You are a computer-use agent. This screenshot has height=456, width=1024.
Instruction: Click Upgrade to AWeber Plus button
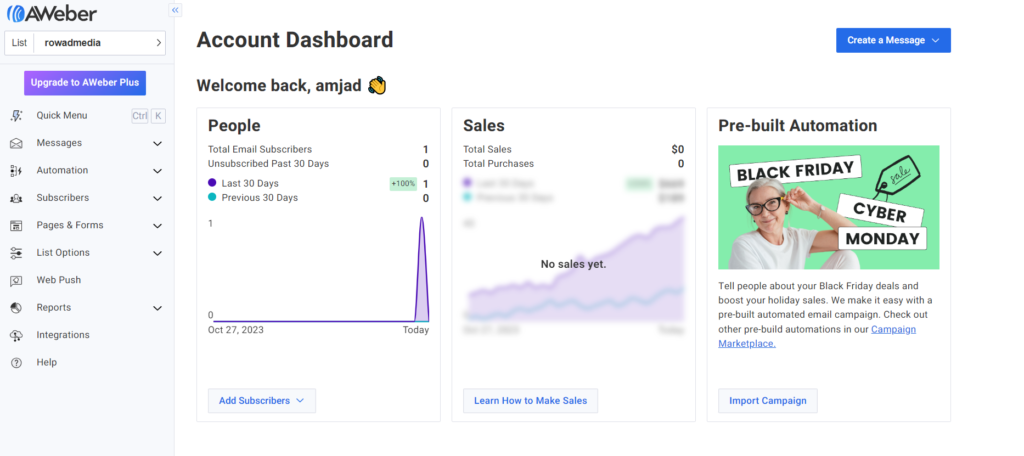point(85,83)
